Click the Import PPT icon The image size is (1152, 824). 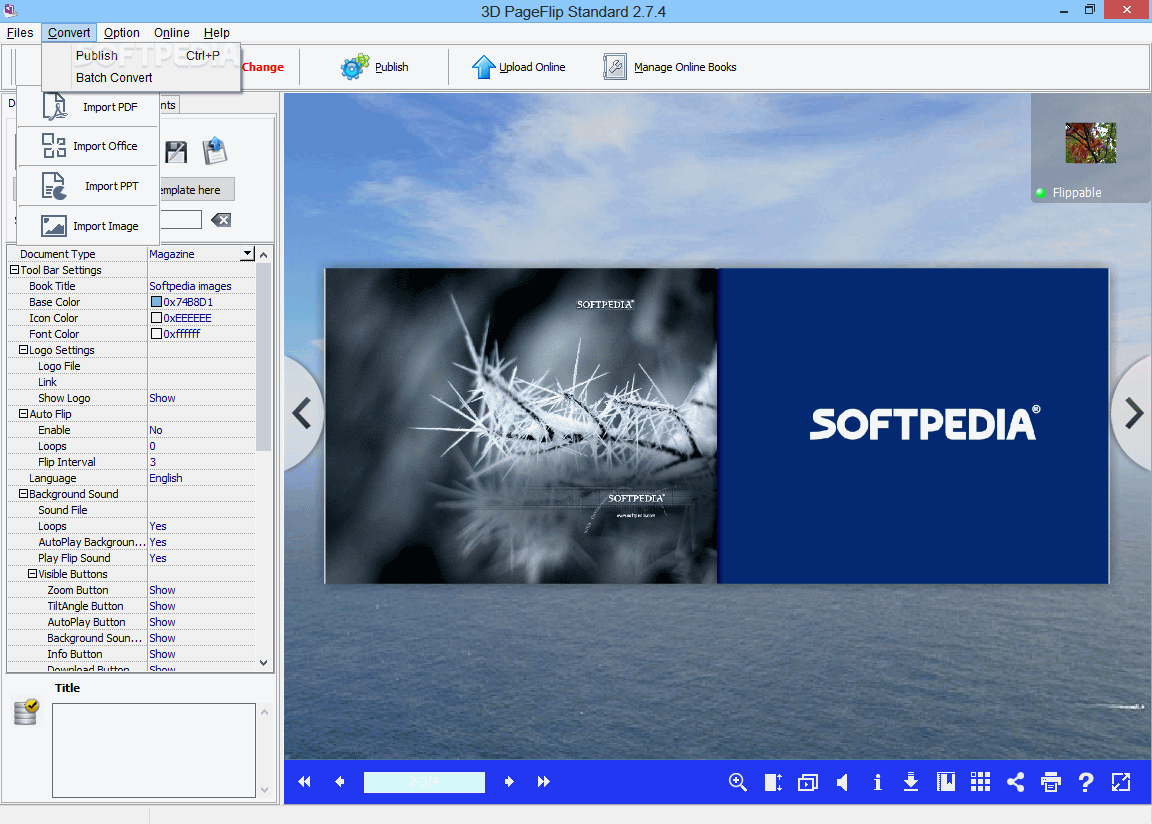[54, 186]
